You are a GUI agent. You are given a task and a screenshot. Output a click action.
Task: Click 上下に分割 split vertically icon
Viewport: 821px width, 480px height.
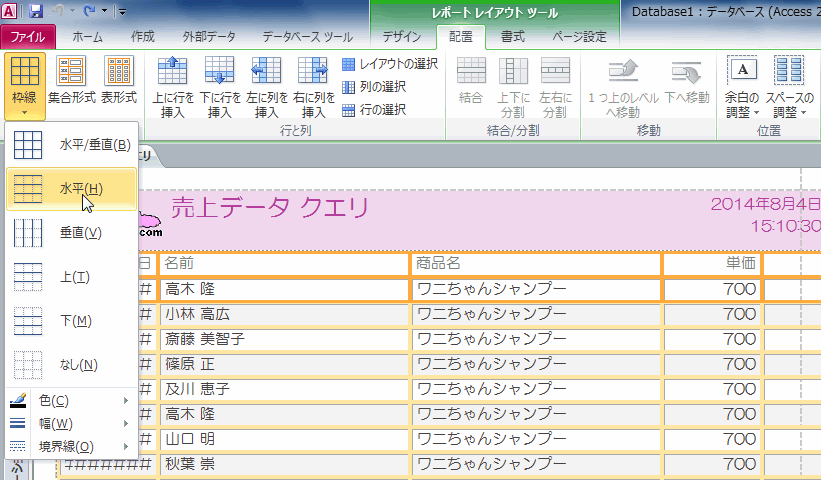coord(513,71)
